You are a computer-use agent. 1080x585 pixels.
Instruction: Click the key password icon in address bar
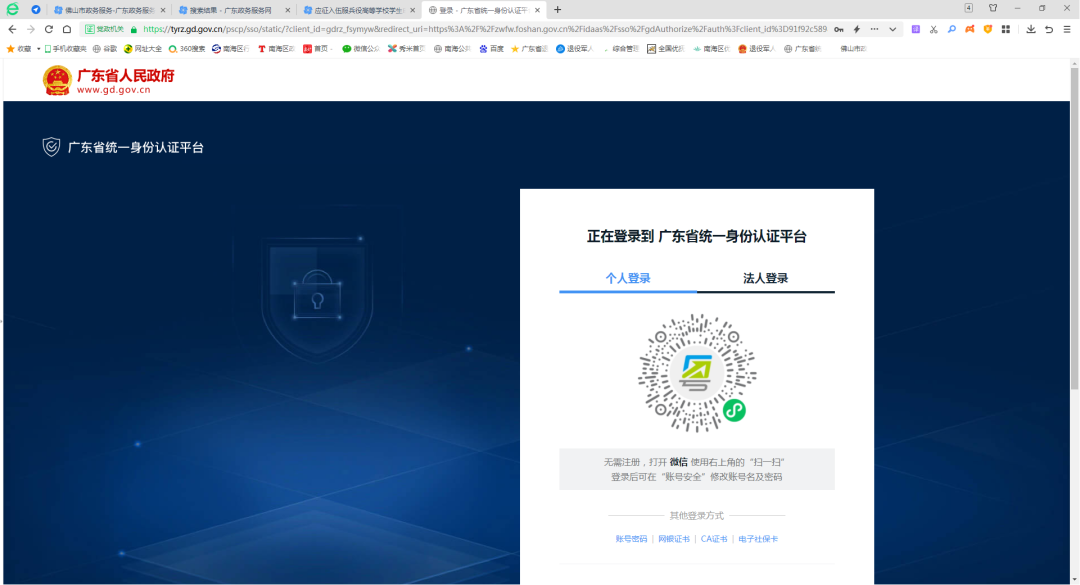[838, 29]
